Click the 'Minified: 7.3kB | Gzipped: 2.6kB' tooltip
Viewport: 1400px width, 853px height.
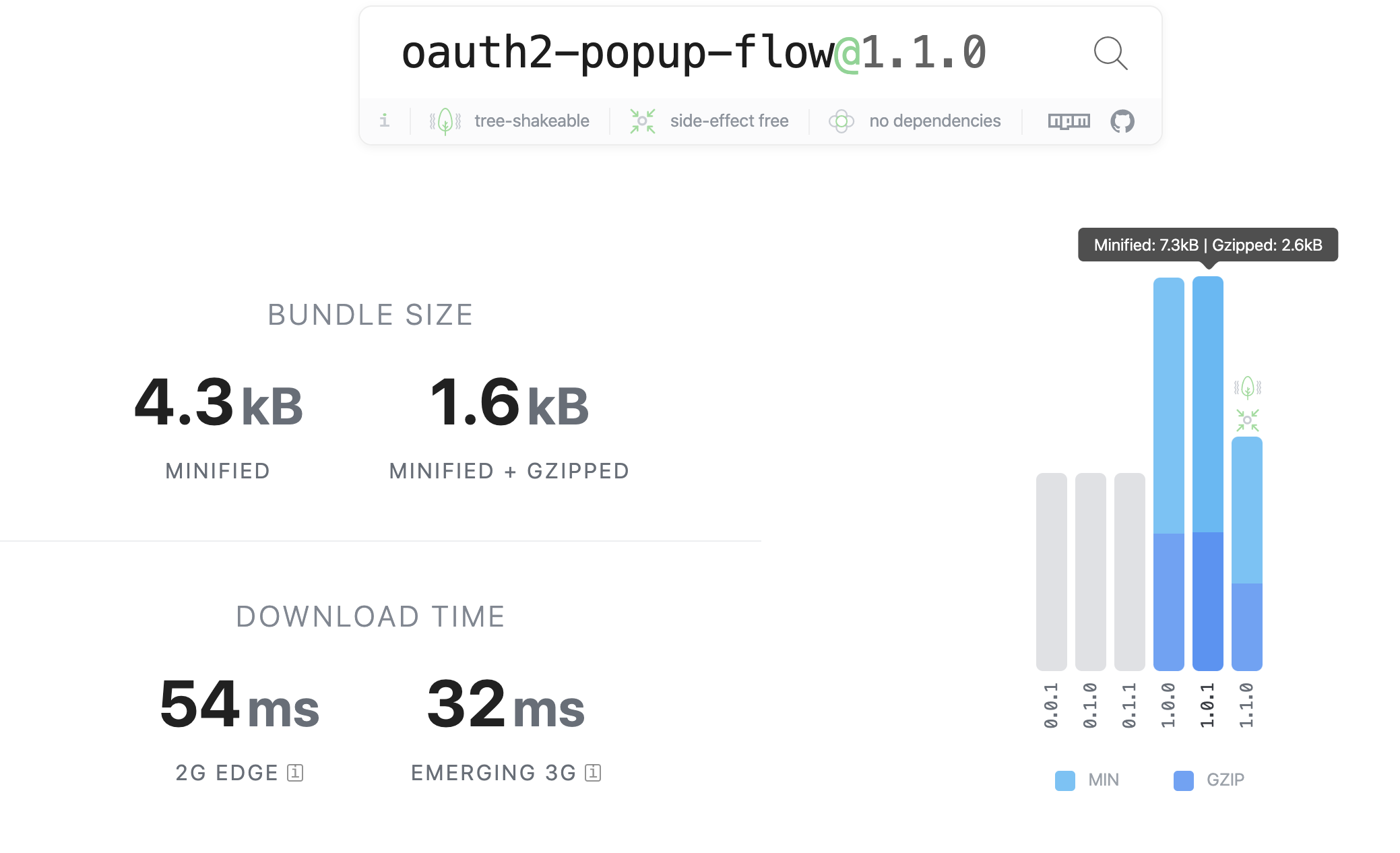tap(1208, 245)
